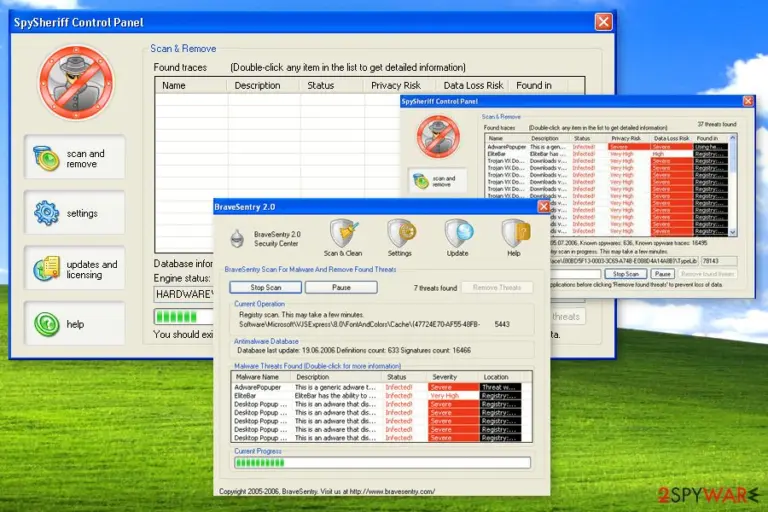Click the BraveSentry Help shield icon
The width and height of the screenshot is (768, 512).
pos(515,233)
